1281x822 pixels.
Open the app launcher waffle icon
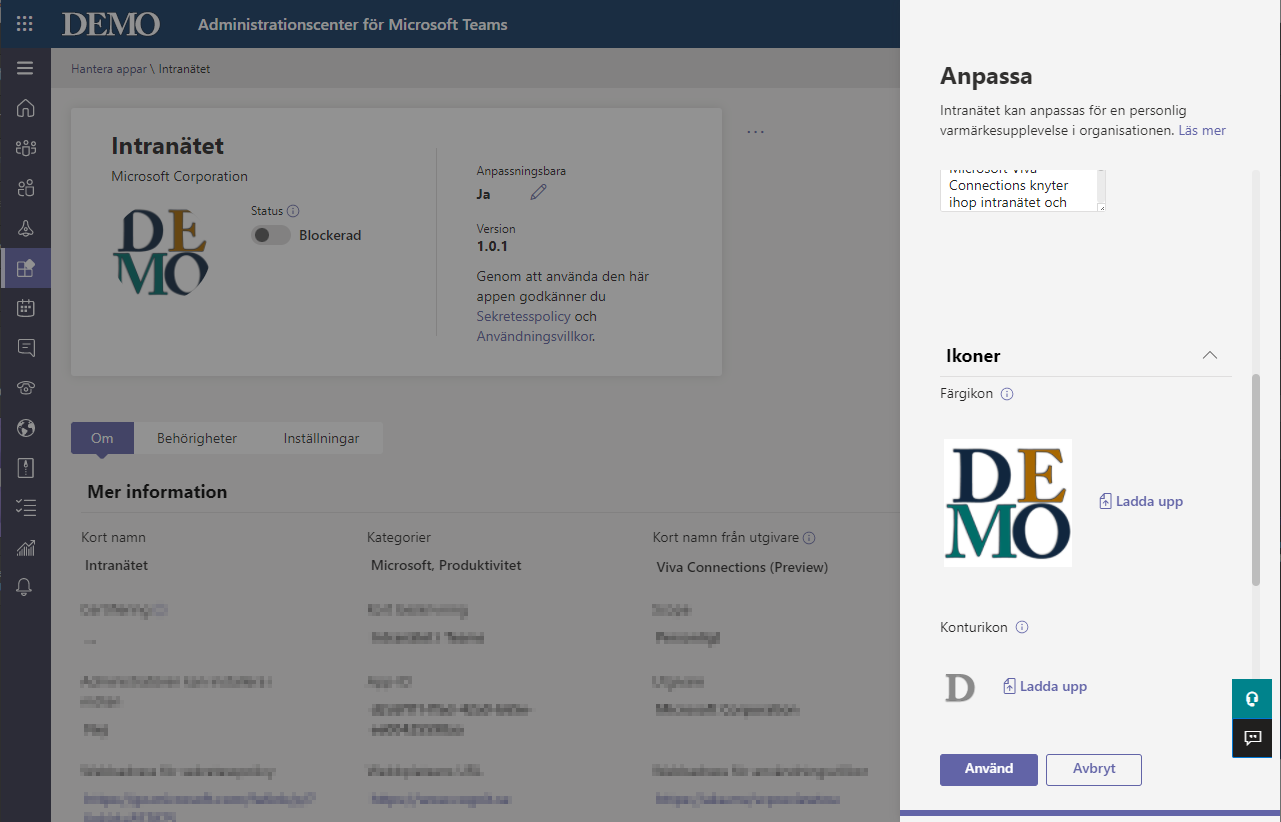pos(25,24)
